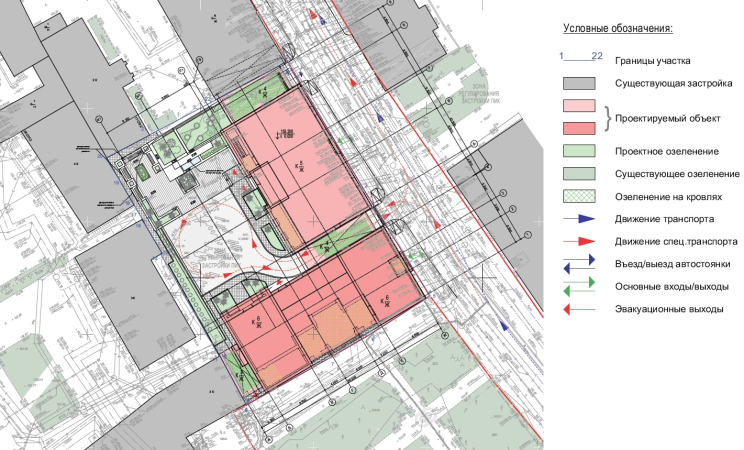Pick the darker red Проектируемый объект swatch
744x450 pixels.
tap(580, 128)
